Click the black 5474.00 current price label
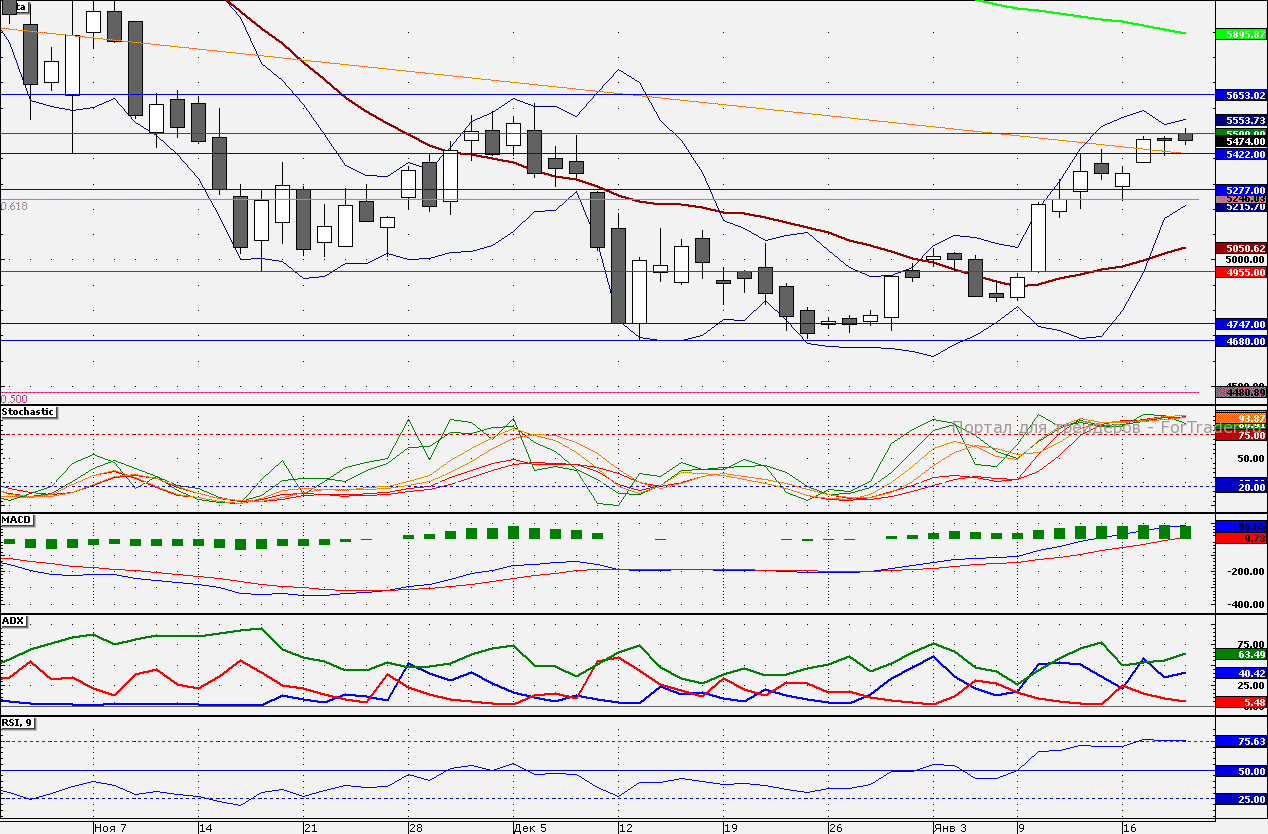The height and width of the screenshot is (834, 1268). (1240, 142)
